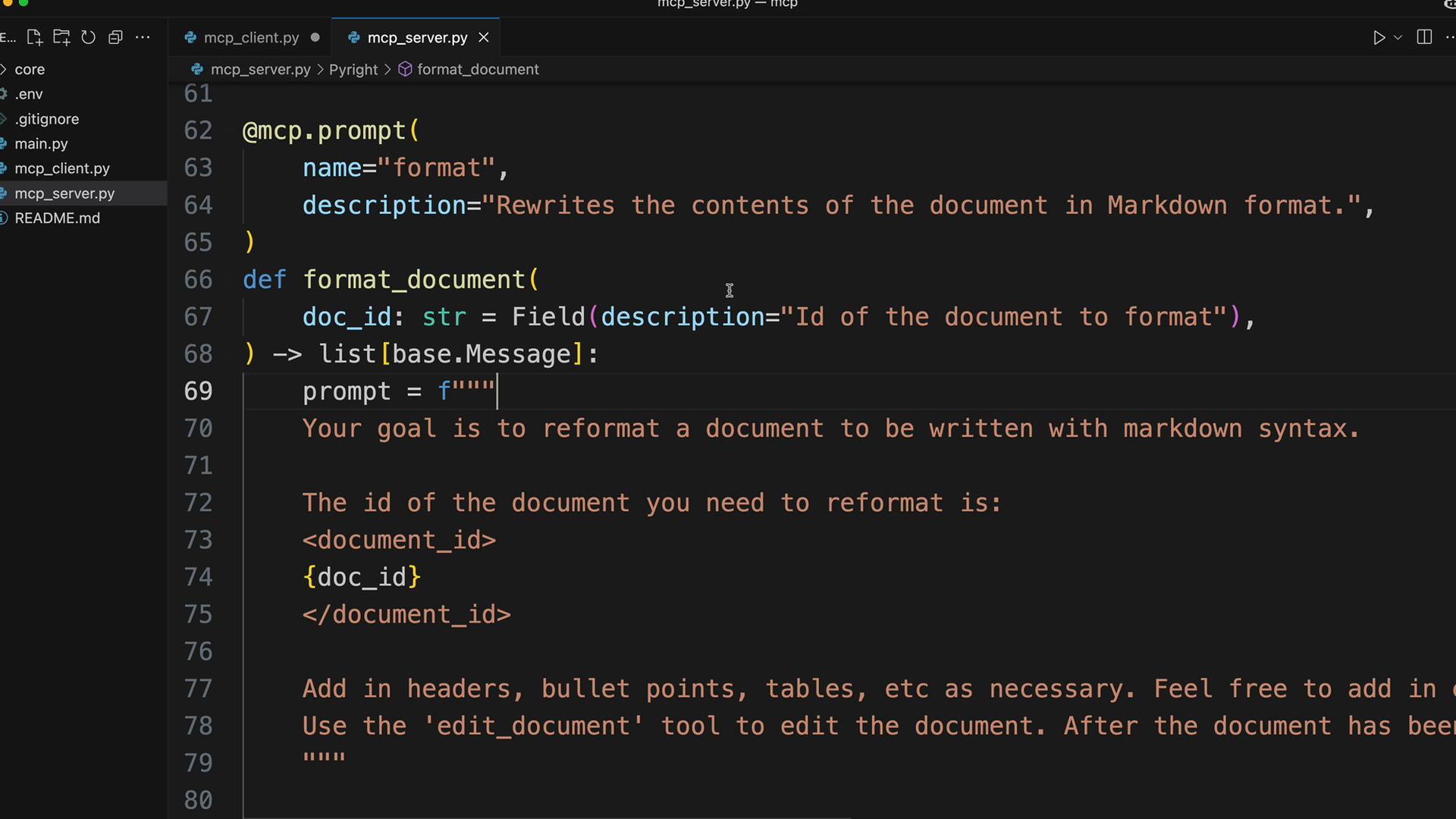Click line number 80 in gutter
Image resolution: width=1456 pixels, height=819 pixels.
pyautogui.click(x=198, y=799)
